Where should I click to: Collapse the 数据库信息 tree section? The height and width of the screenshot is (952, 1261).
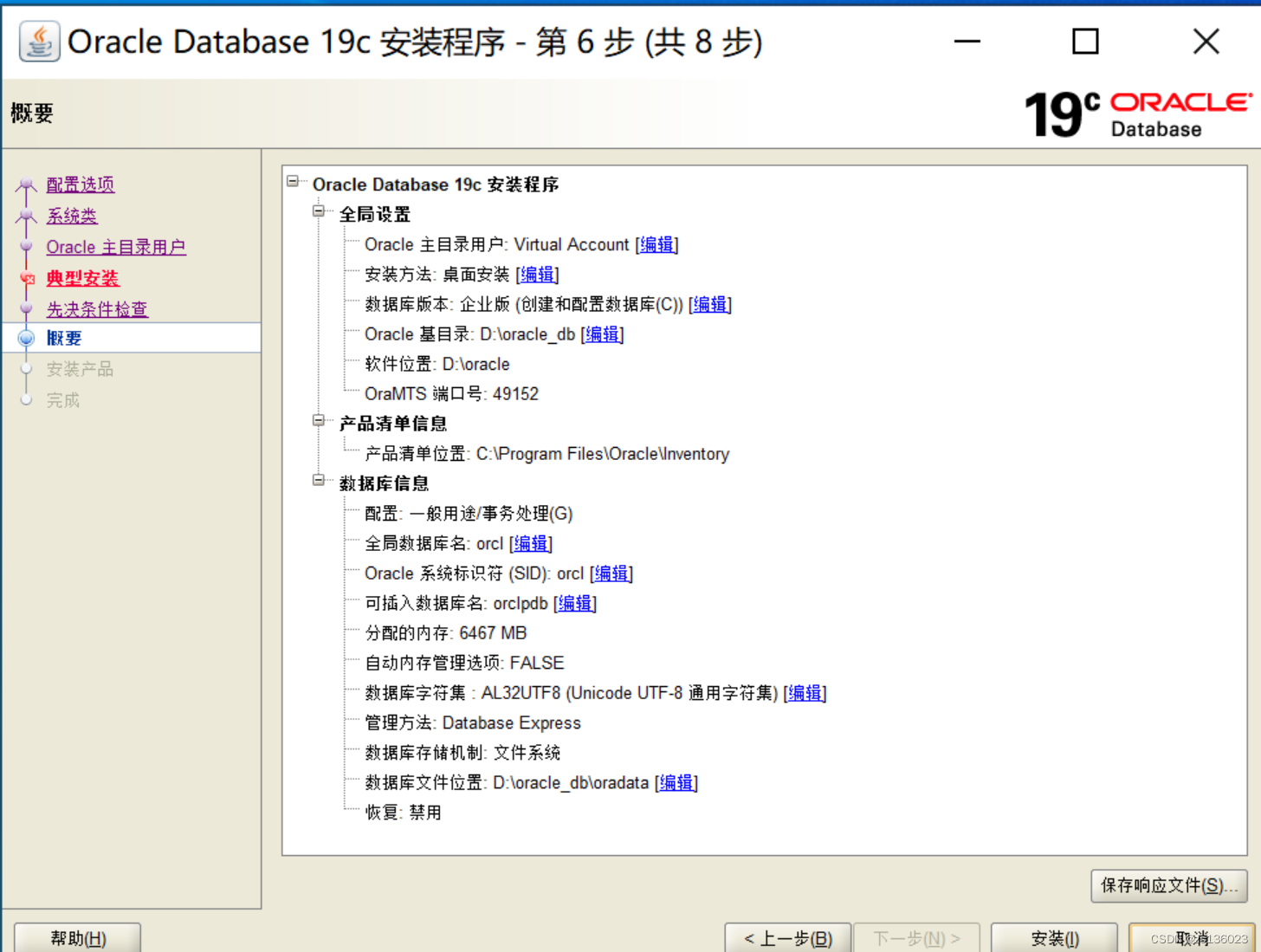[x=317, y=479]
